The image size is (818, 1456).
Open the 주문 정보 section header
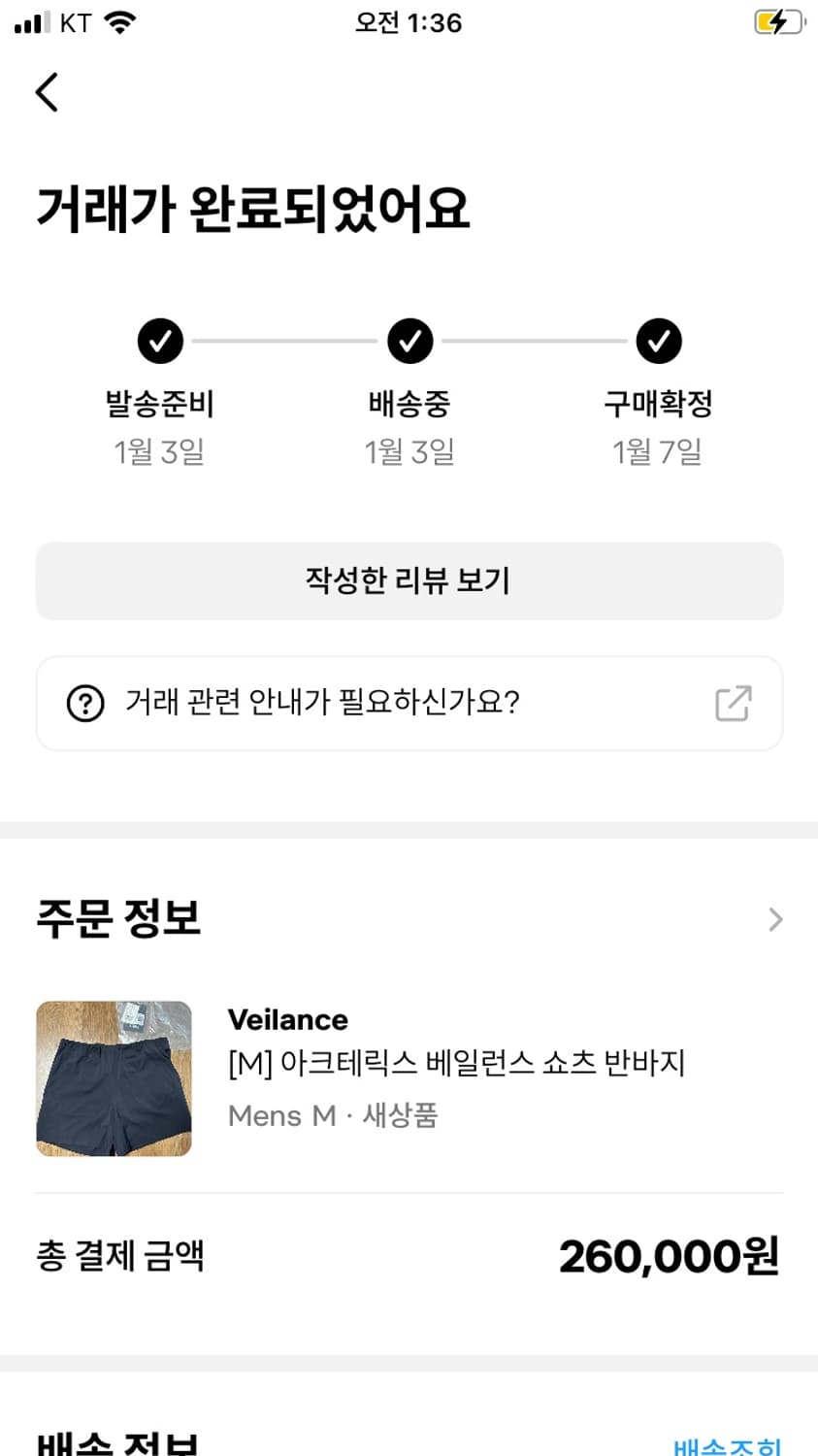tap(118, 918)
